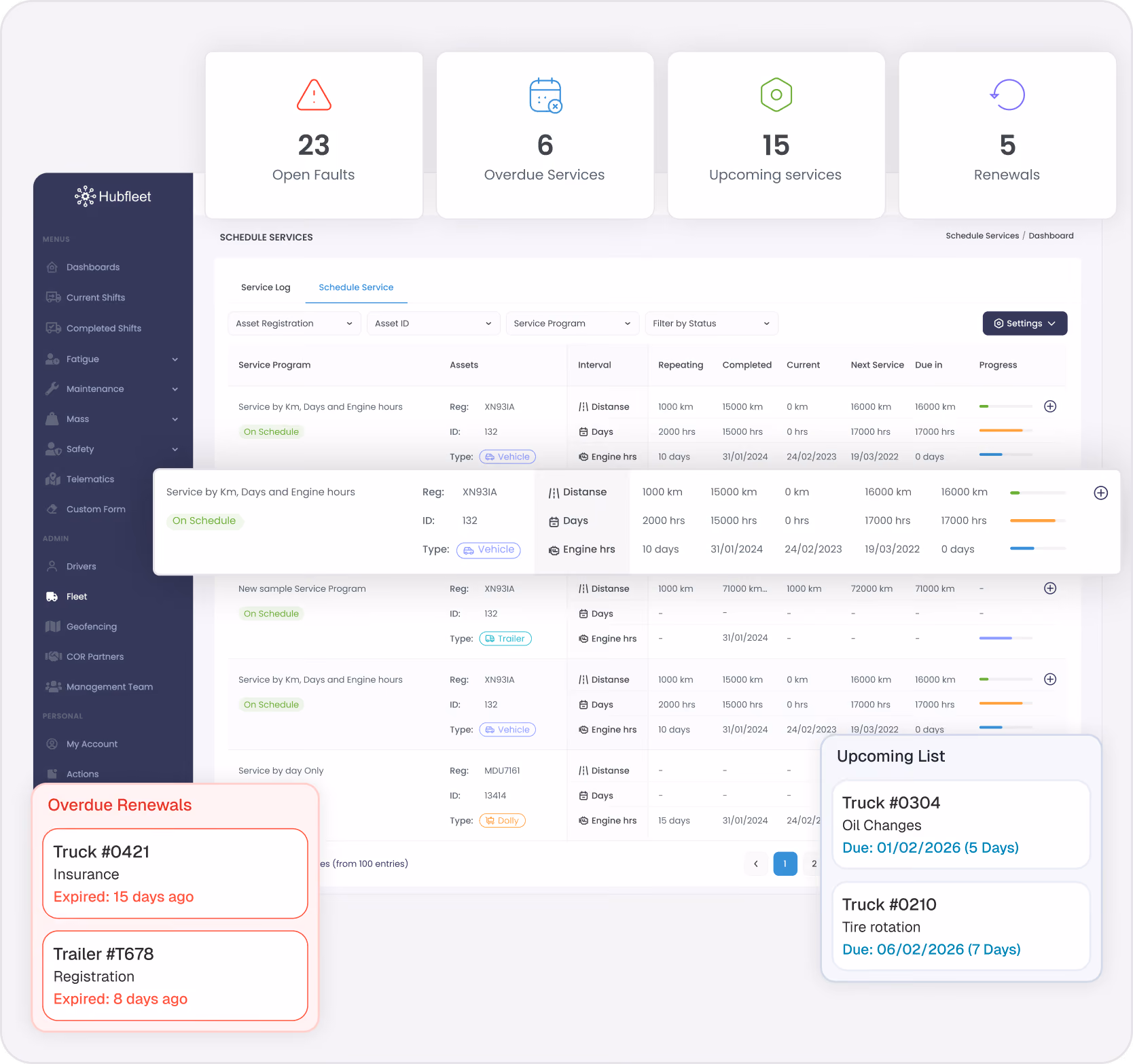Open the Geofencing menu item
The image size is (1133, 1064).
coord(92,626)
